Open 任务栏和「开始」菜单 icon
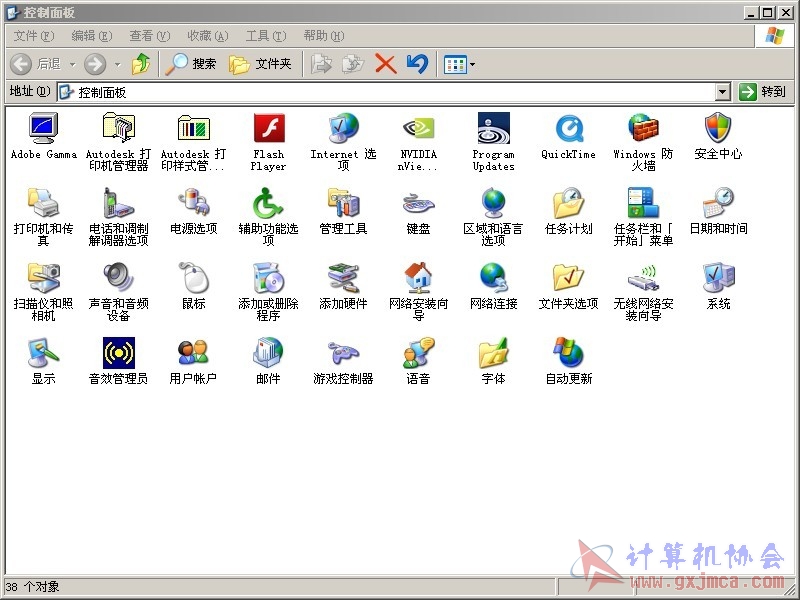This screenshot has width=800, height=600. click(643, 203)
